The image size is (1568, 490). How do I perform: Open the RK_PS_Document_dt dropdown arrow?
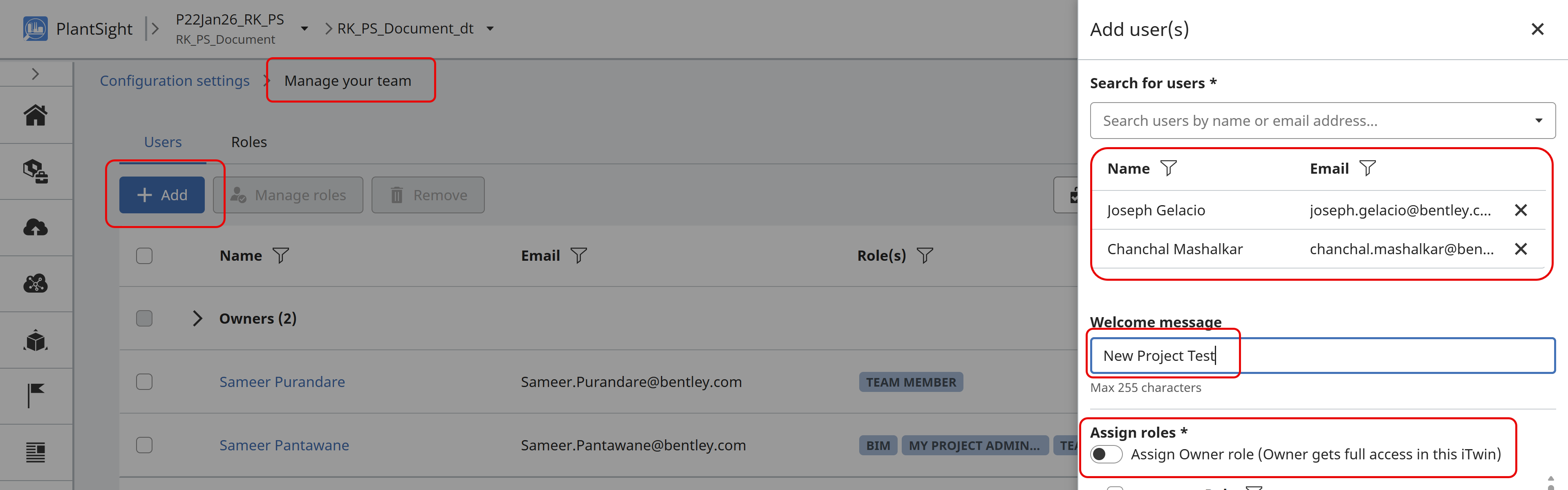[490, 29]
